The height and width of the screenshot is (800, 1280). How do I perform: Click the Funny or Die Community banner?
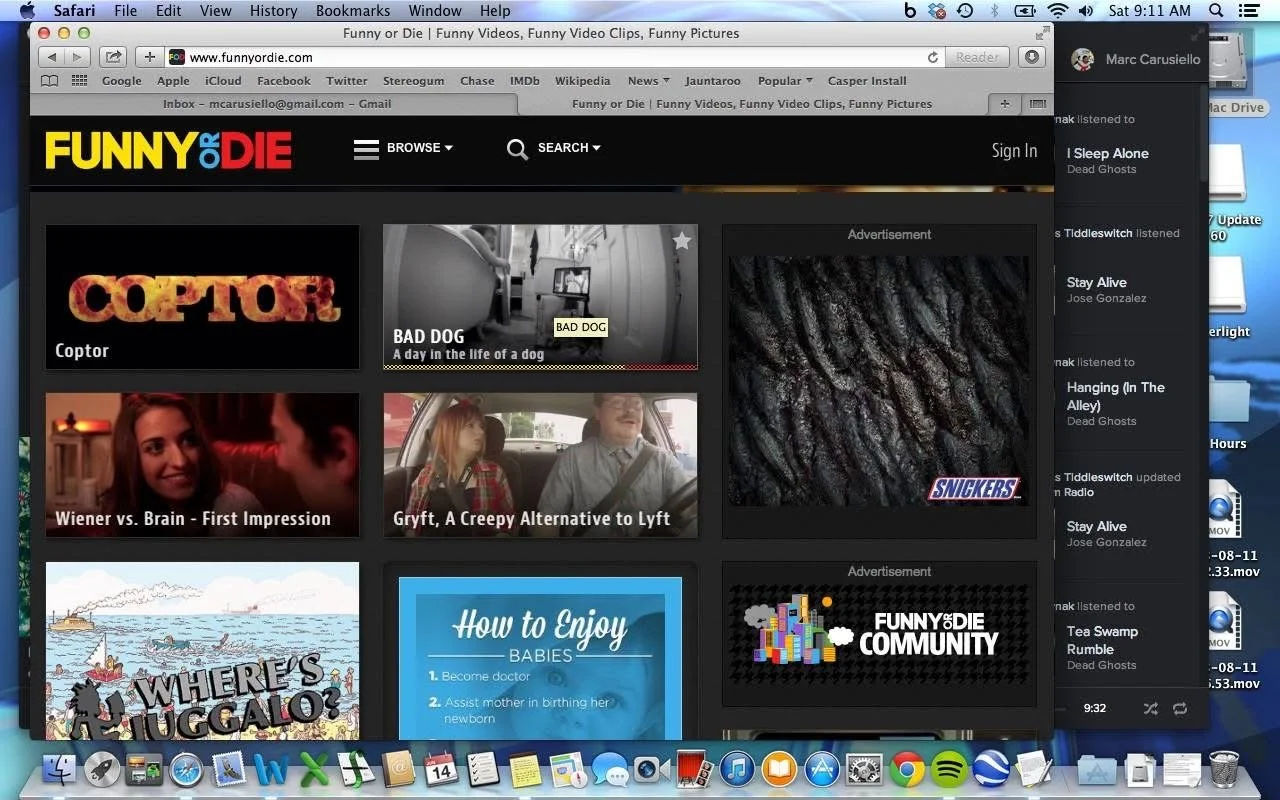[879, 632]
